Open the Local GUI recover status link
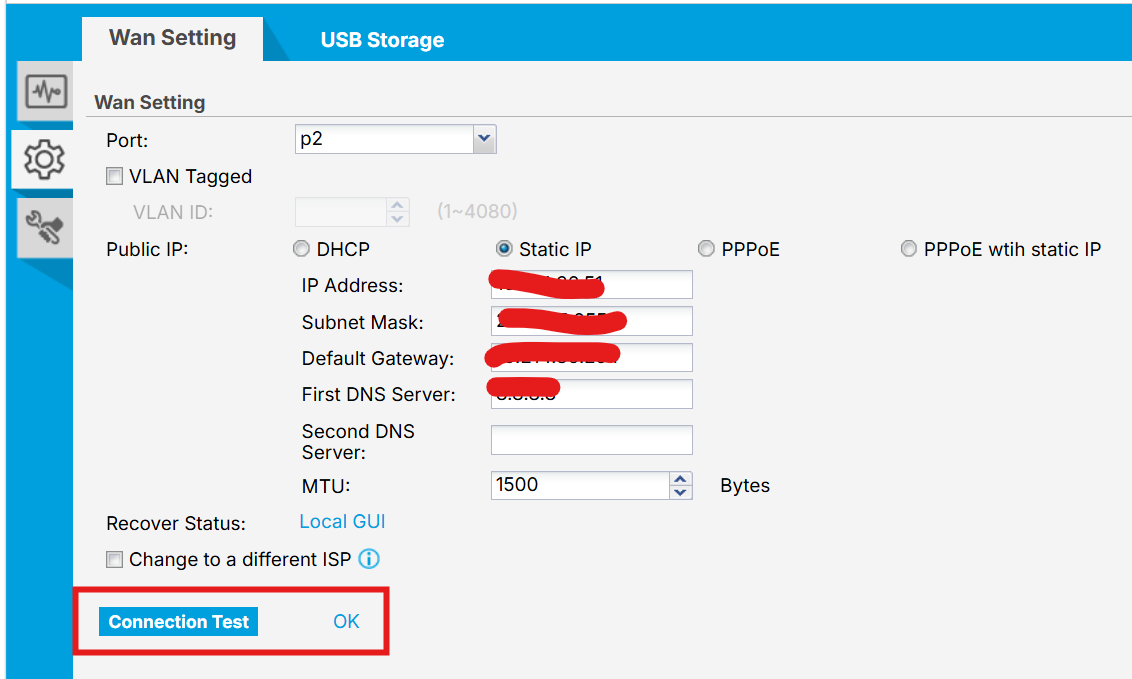The image size is (1132, 679). point(342,522)
